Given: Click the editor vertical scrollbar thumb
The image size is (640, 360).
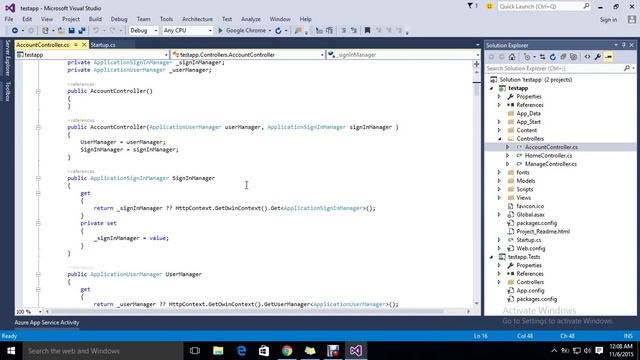Looking at the screenshot, I should tap(476, 90).
